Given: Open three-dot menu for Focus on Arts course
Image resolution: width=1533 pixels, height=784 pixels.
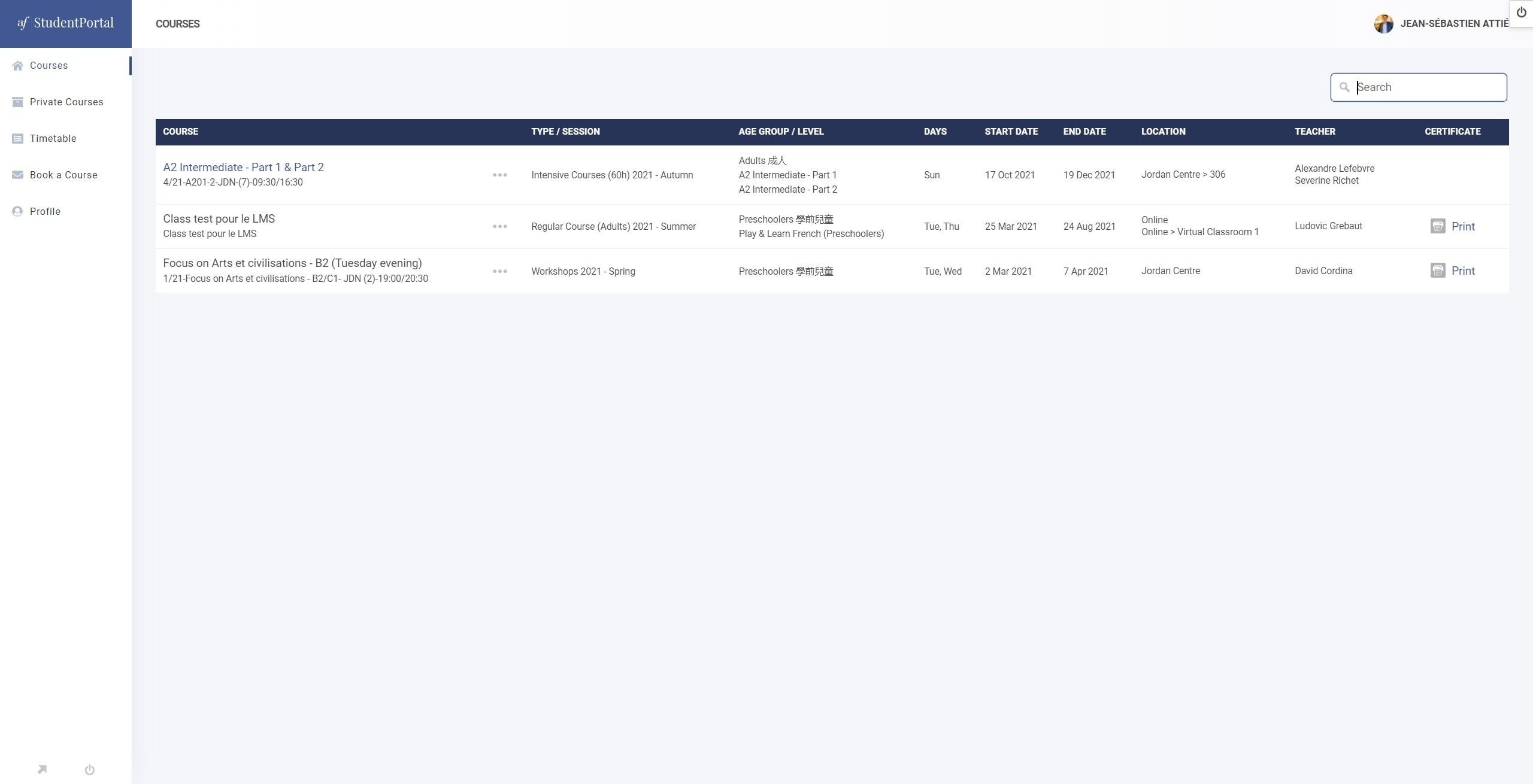Looking at the screenshot, I should [x=499, y=271].
